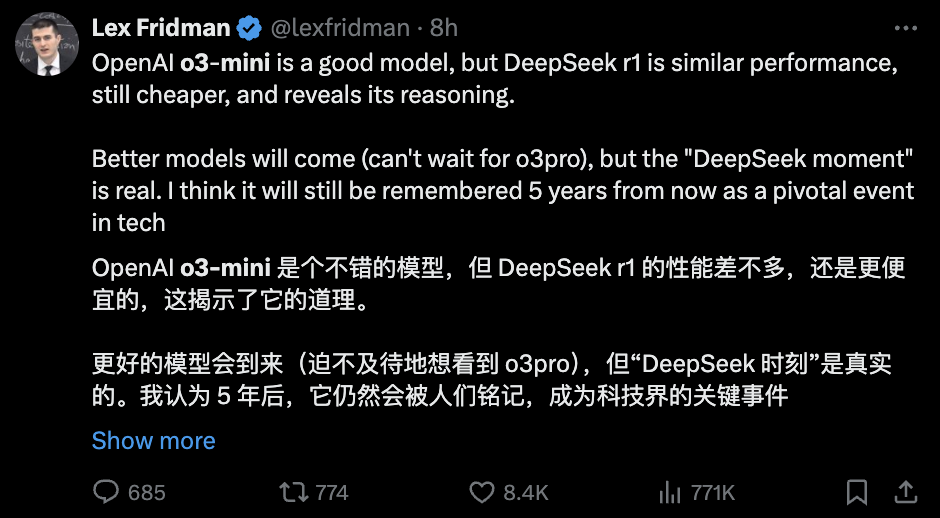Click the 771K views count
Viewport: 940px width, 518px height.
(712, 493)
